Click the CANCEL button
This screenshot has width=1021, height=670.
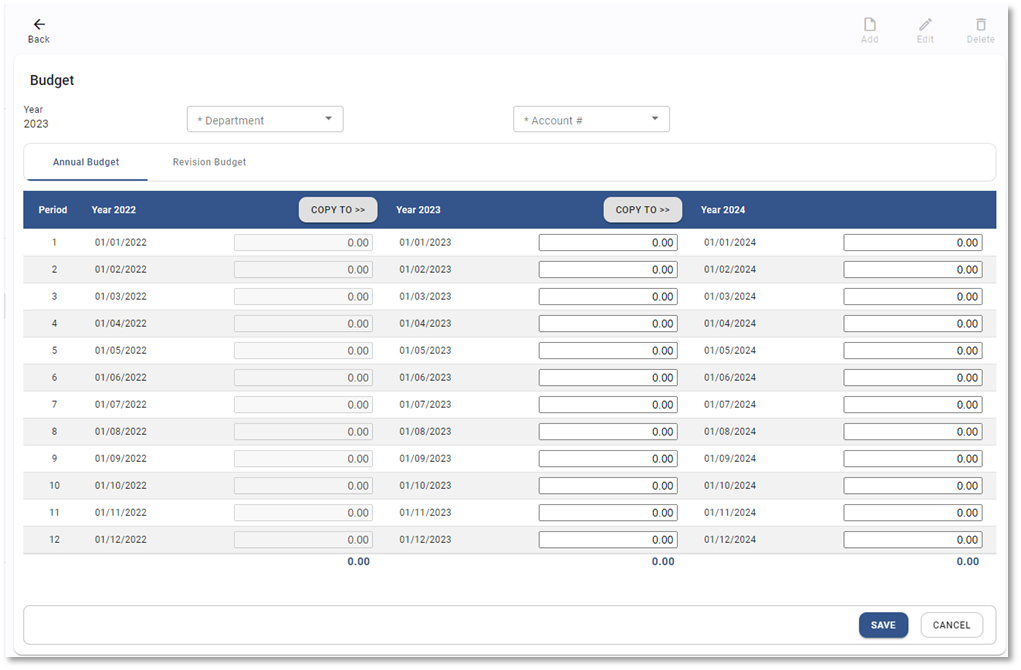pos(951,625)
